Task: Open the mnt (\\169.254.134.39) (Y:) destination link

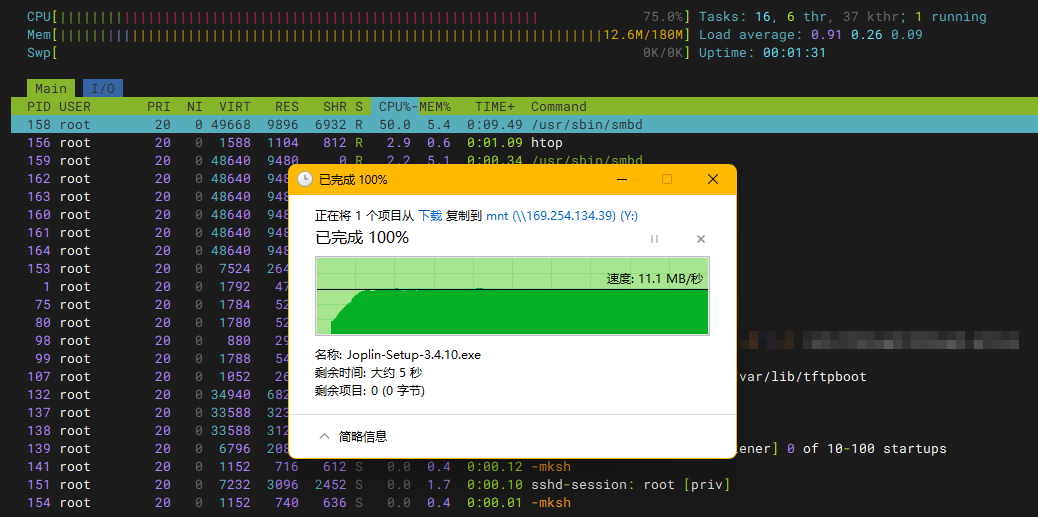Action: click(562, 215)
